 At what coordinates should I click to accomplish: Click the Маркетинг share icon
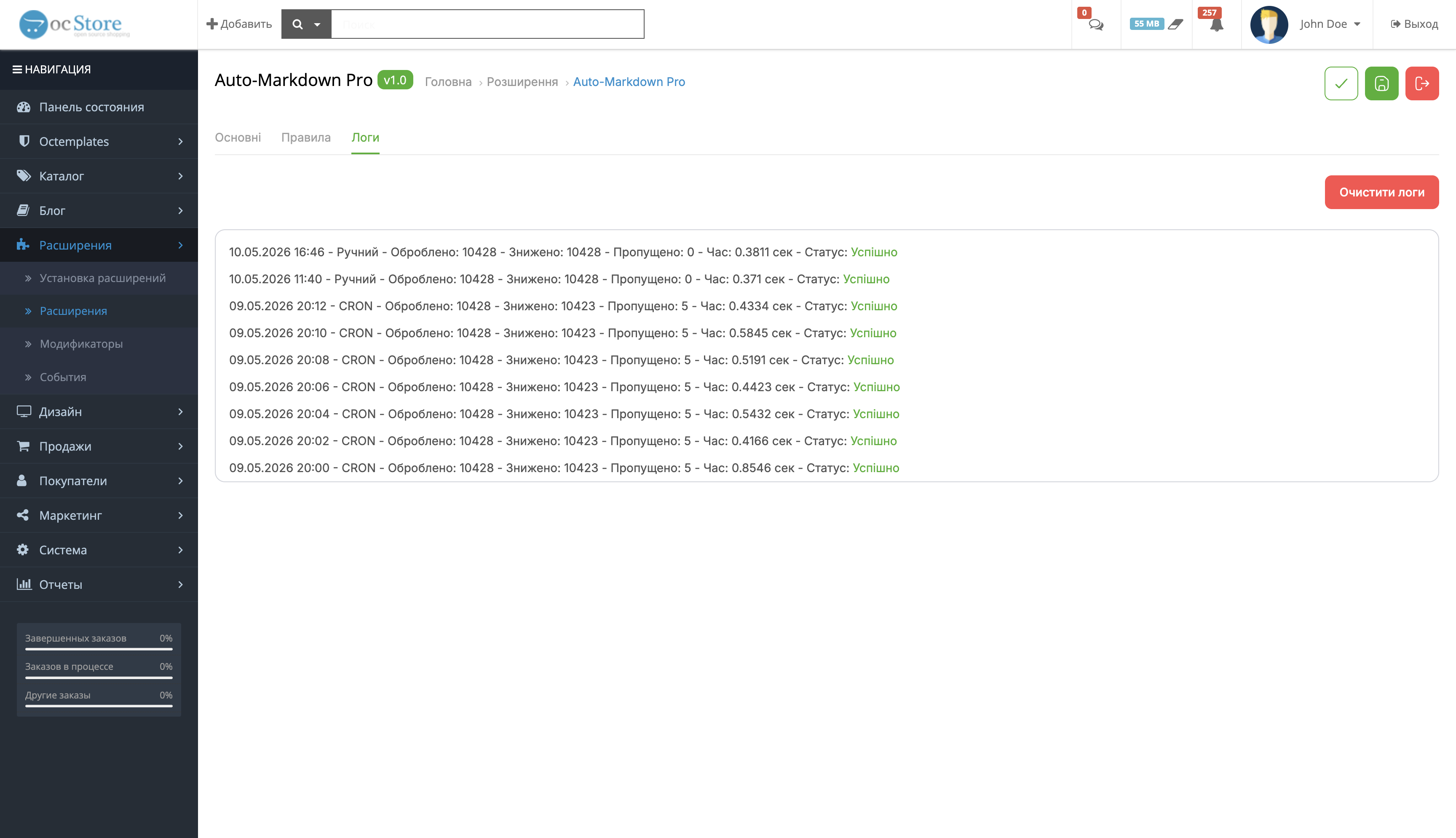coord(22,515)
